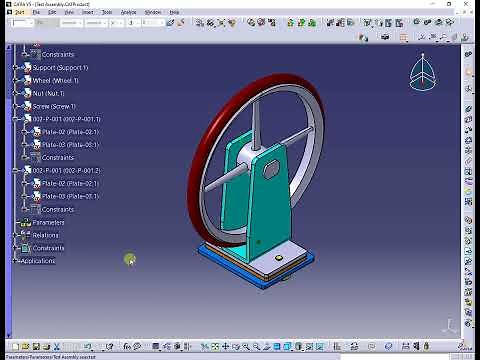The width and height of the screenshot is (480, 360).
Task: Open the Formula f(x) tool
Action: tap(127, 347)
